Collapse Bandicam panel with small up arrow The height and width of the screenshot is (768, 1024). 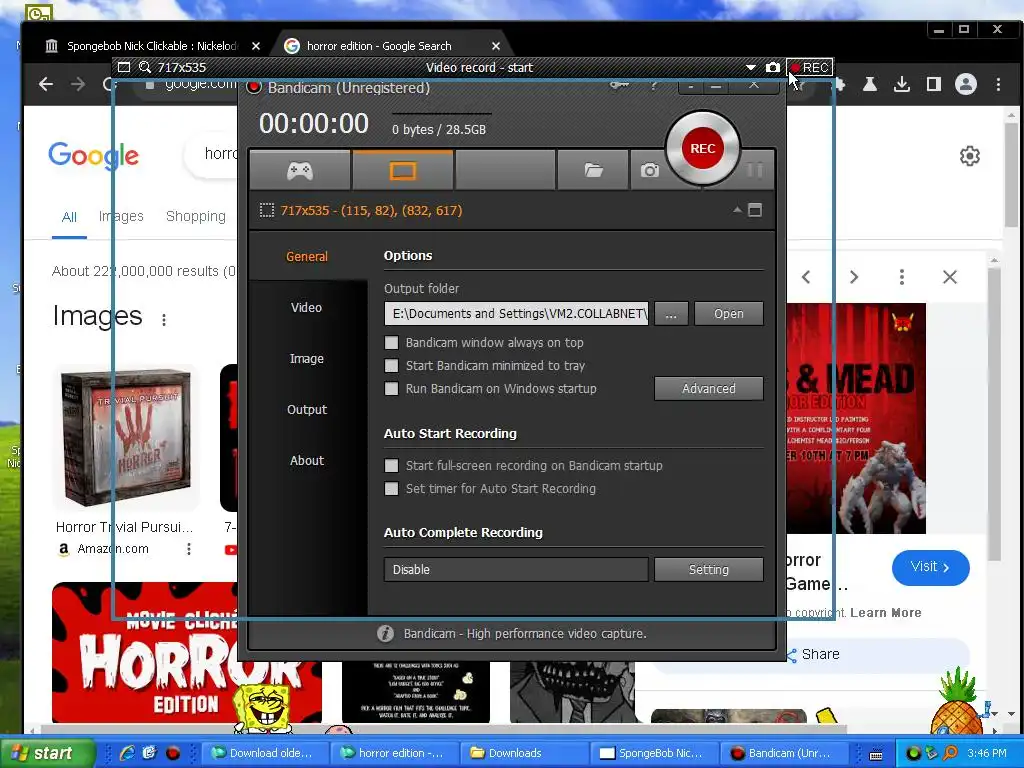coord(737,210)
